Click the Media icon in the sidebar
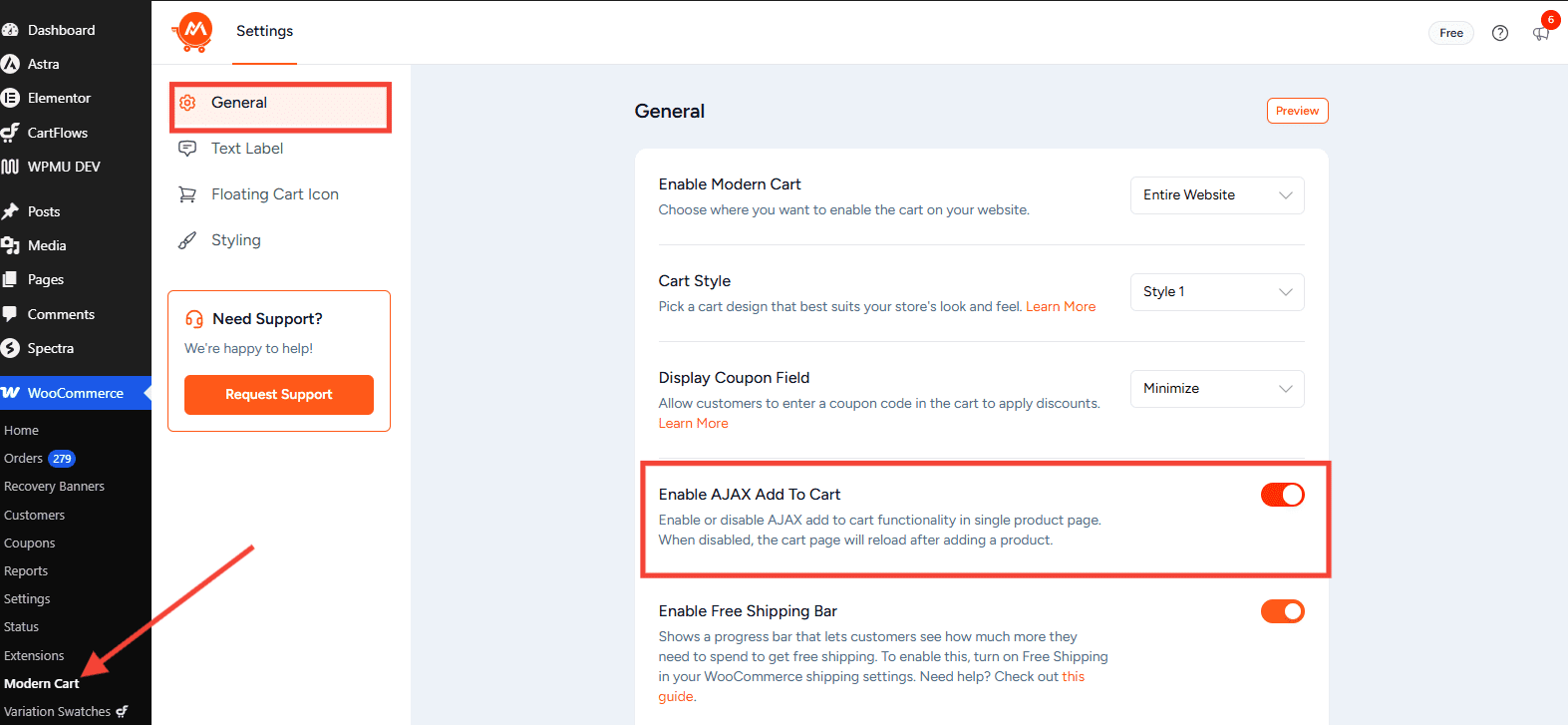This screenshot has width=1568, height=725. pos(11,245)
